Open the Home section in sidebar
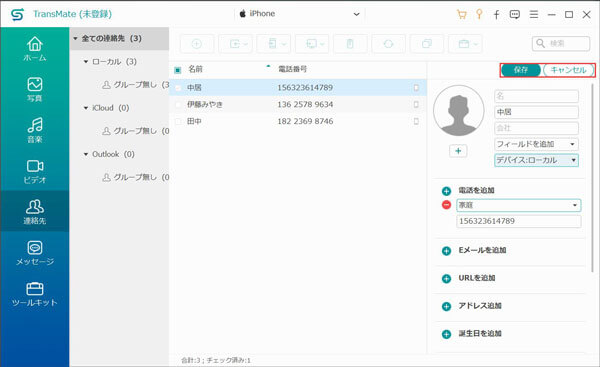600x367 pixels. point(34,49)
